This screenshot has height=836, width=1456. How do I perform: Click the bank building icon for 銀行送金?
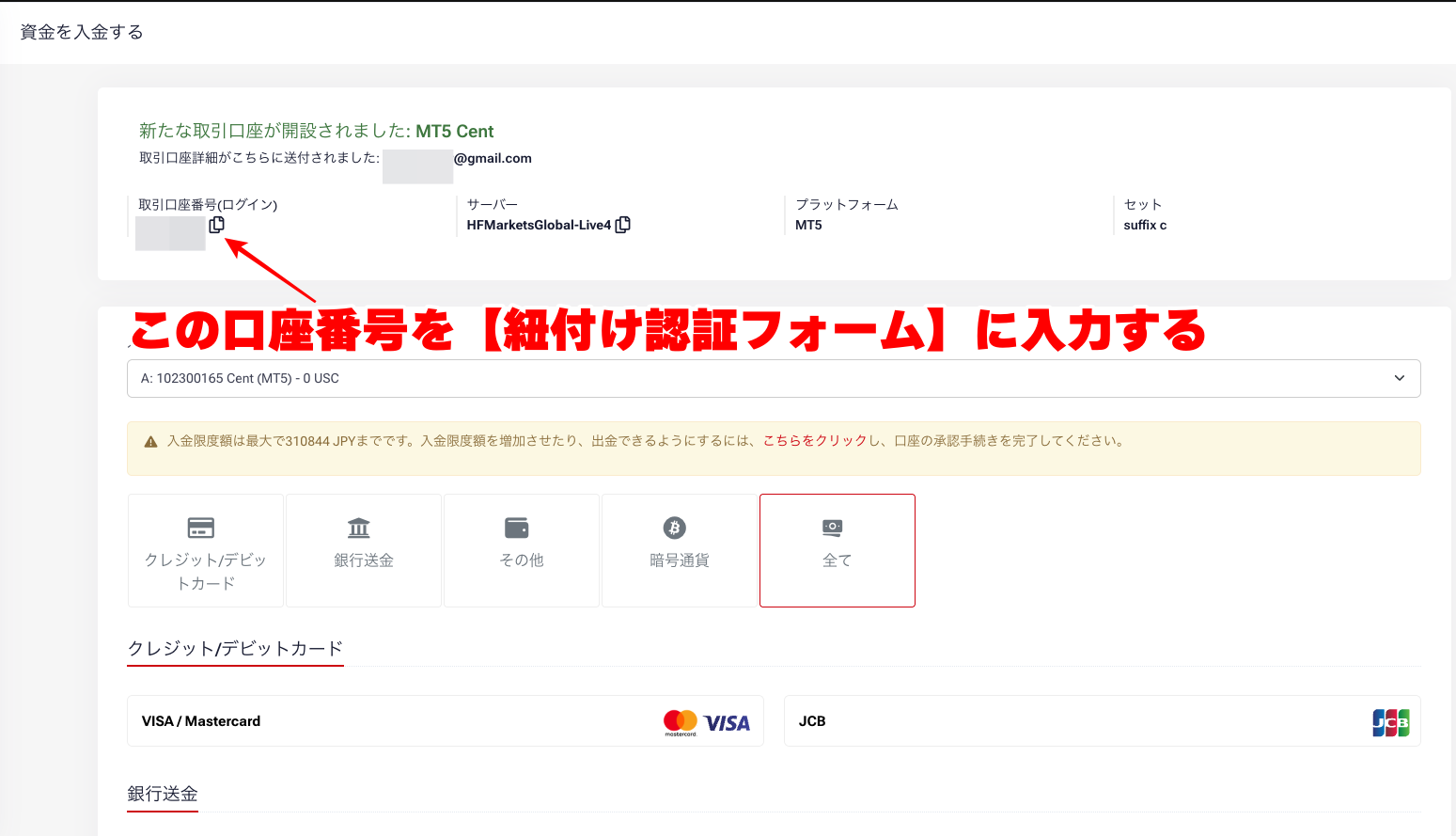359,528
